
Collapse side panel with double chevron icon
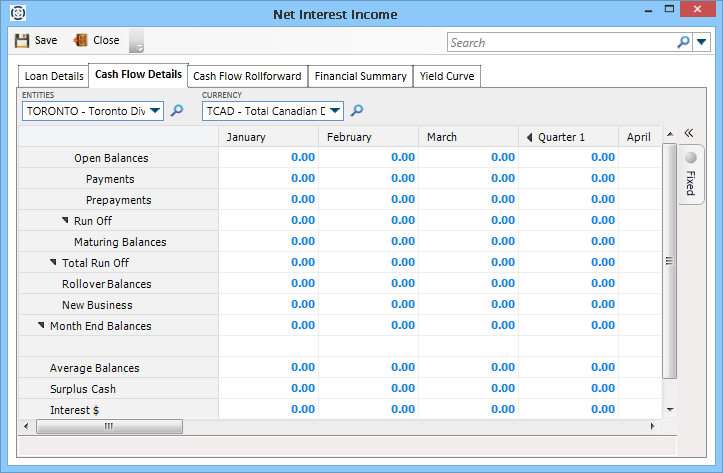click(688, 133)
